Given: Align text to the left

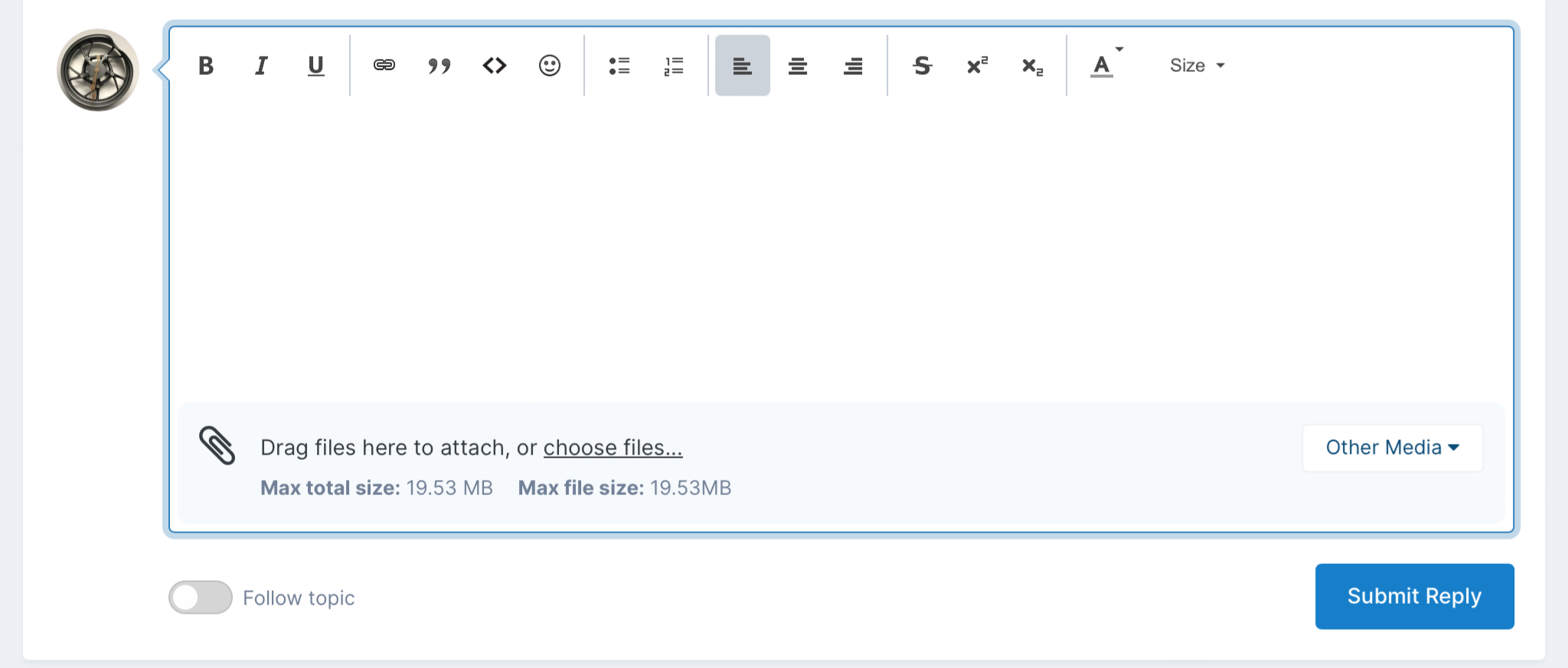Looking at the screenshot, I should 743,66.
